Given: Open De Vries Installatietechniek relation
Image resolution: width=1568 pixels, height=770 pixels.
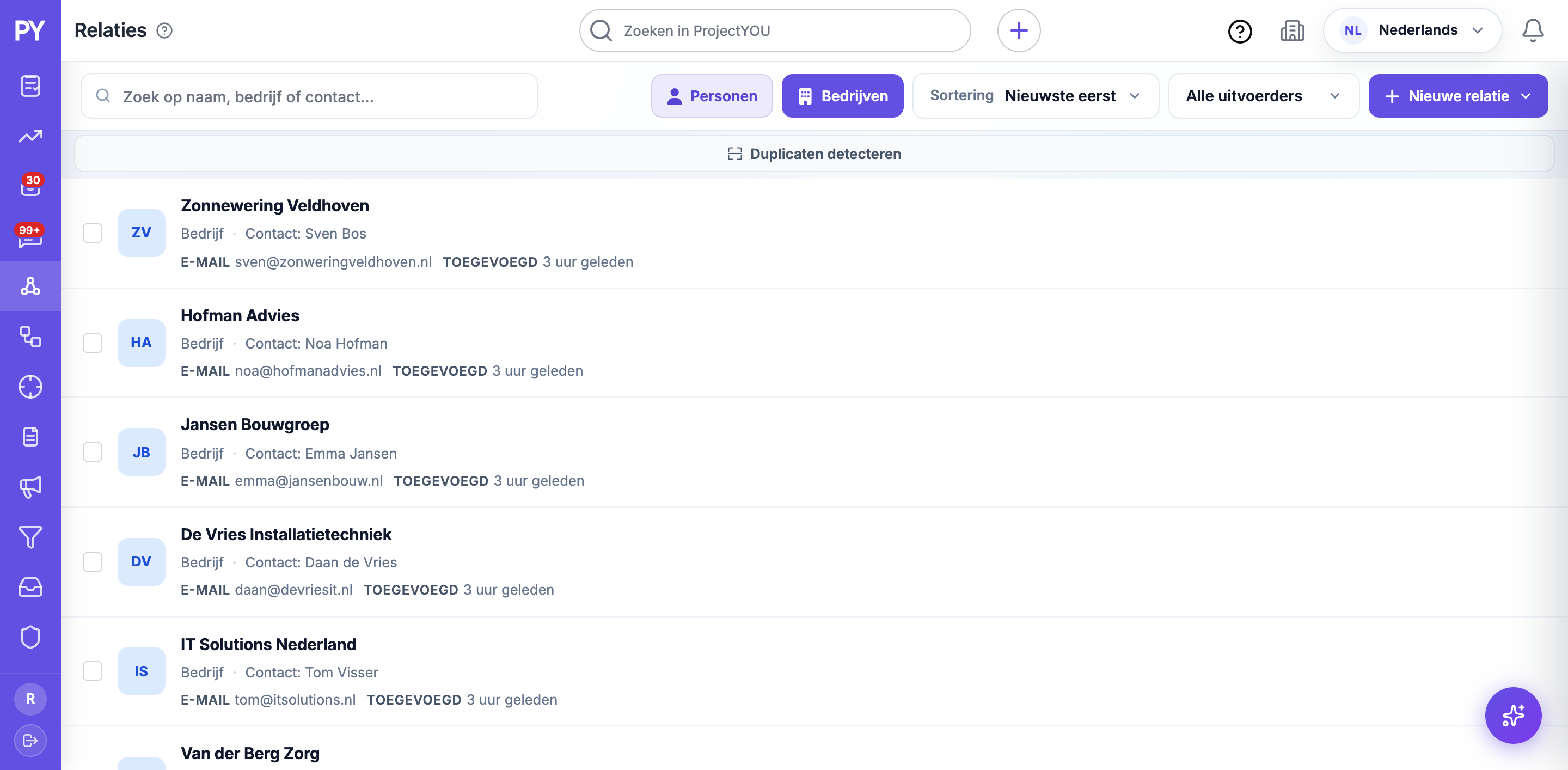Looking at the screenshot, I should click(x=285, y=534).
